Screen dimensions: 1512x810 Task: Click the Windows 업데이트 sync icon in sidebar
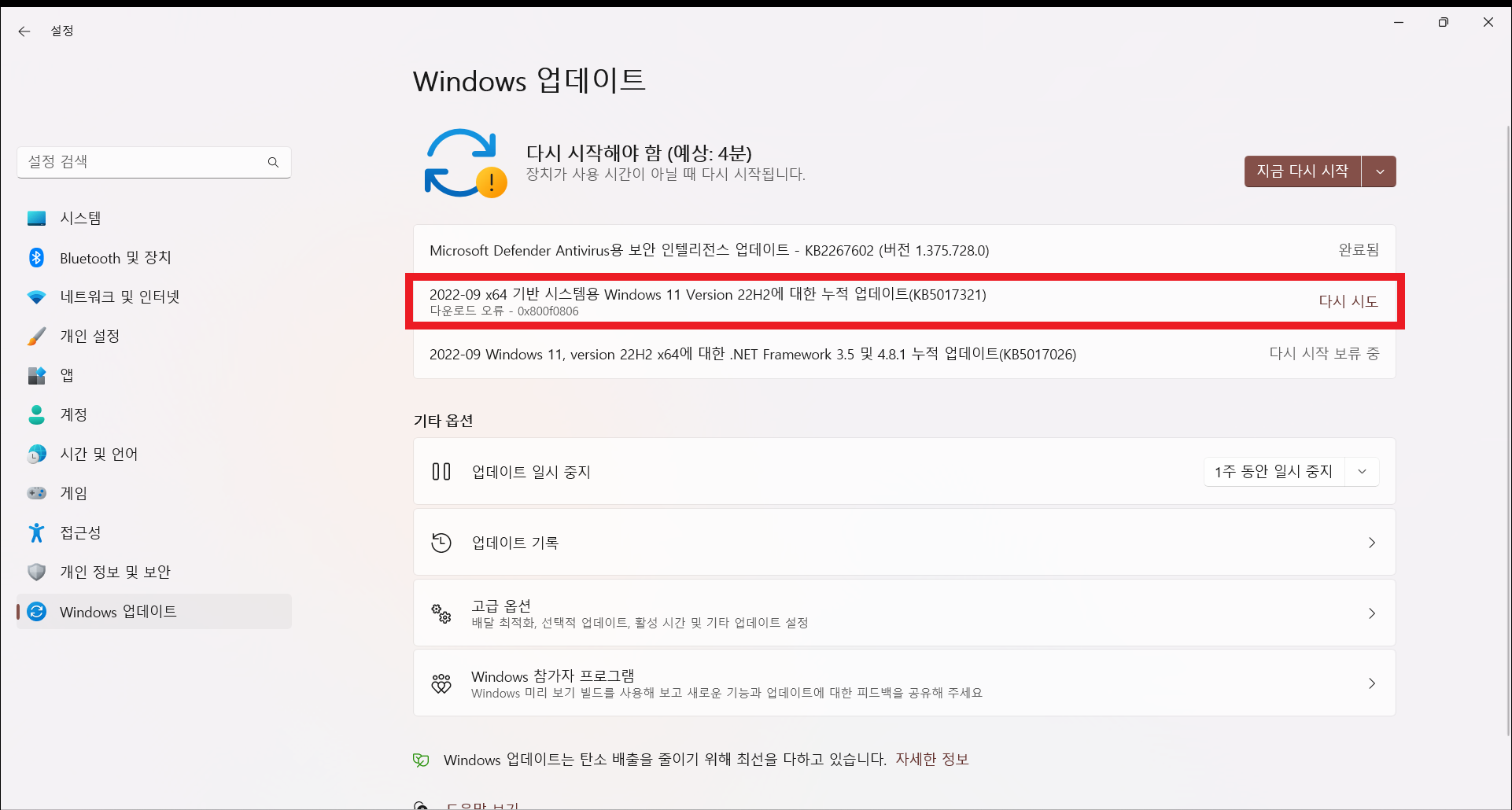click(36, 612)
